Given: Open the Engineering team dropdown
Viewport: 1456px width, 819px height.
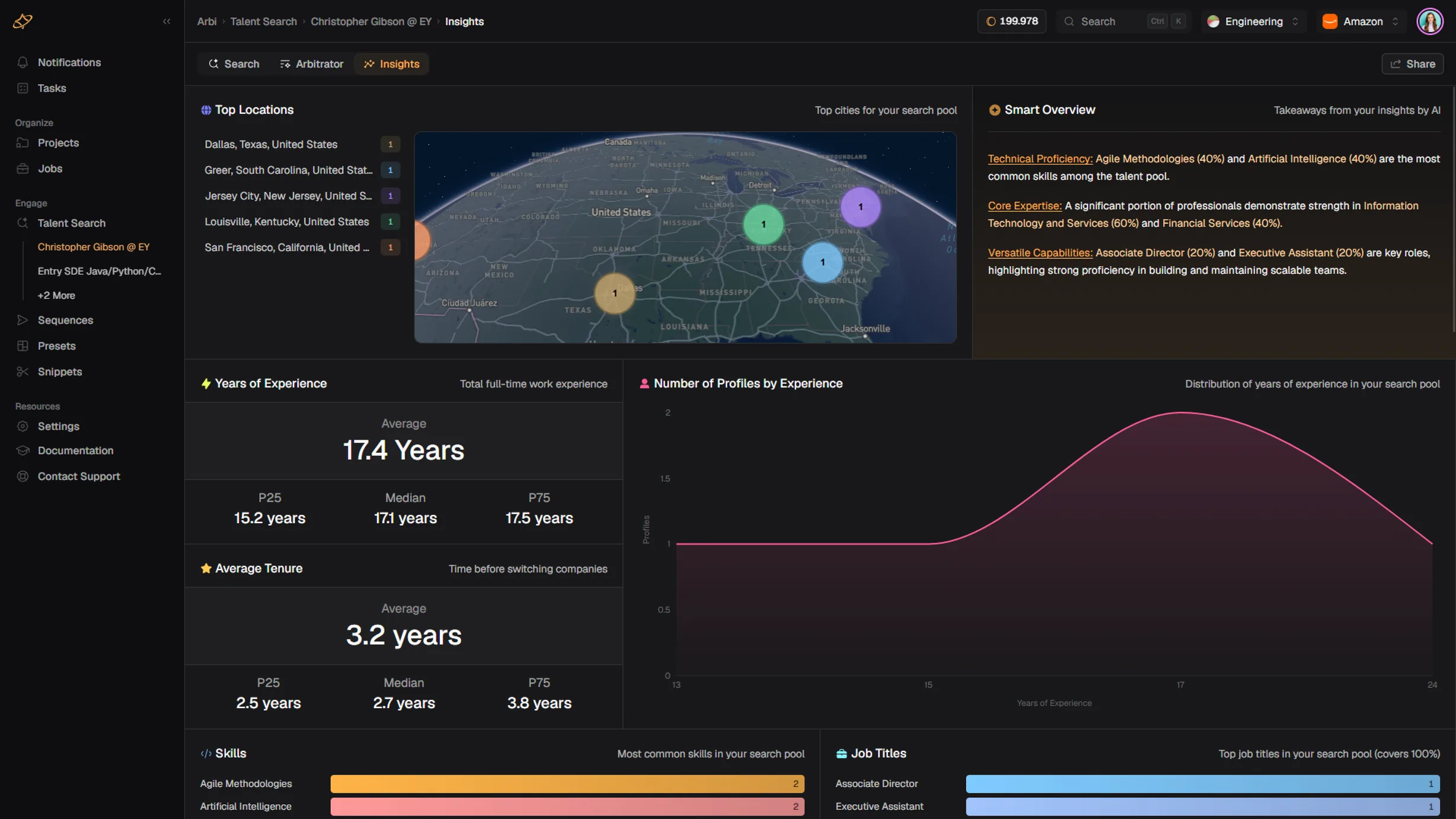Looking at the screenshot, I should coord(1254,21).
